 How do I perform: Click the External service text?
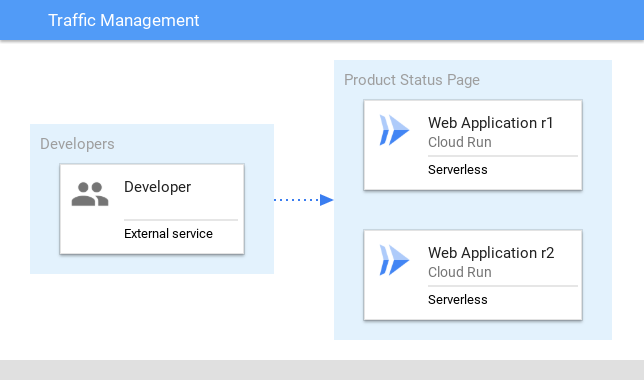[x=168, y=234]
